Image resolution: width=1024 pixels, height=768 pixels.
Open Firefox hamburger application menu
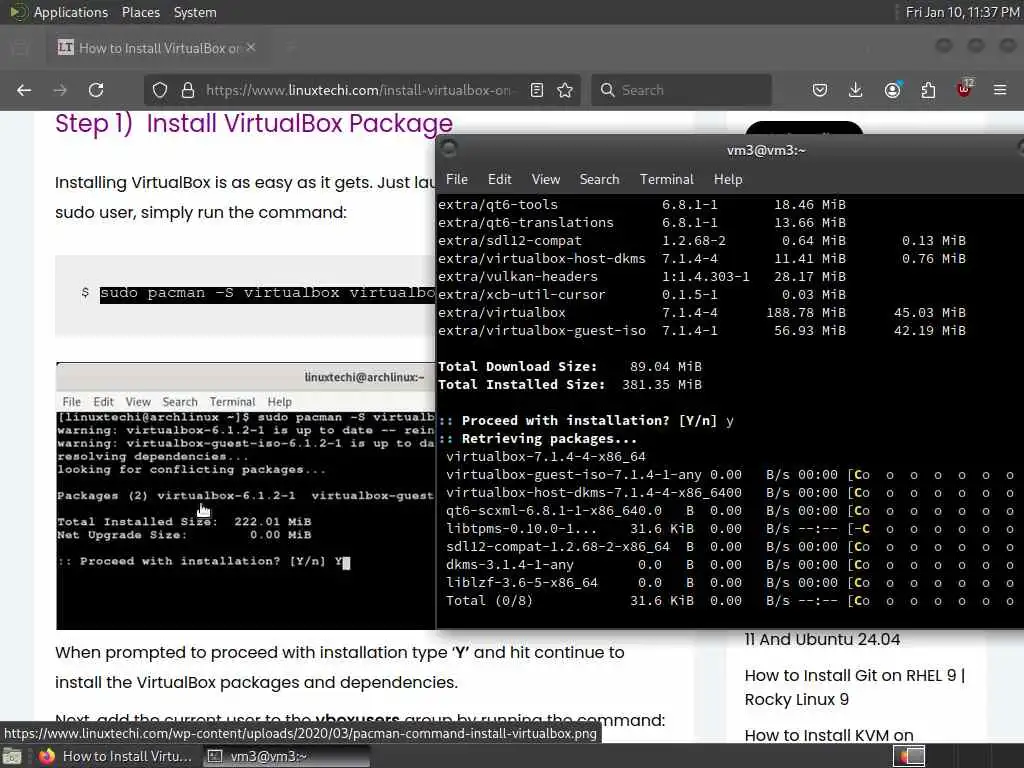point(1000,90)
